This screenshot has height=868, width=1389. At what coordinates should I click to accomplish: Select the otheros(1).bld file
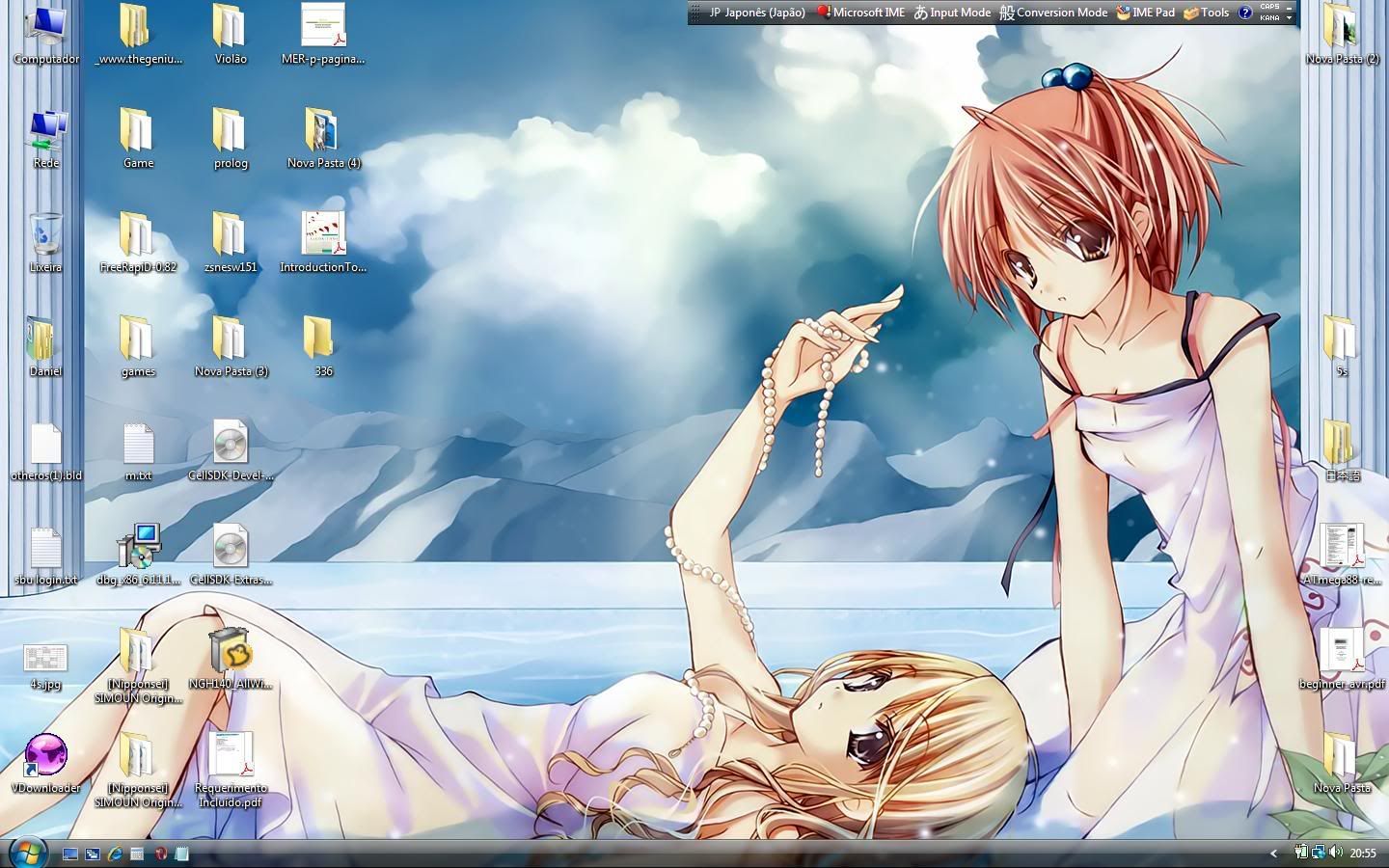coord(45,450)
